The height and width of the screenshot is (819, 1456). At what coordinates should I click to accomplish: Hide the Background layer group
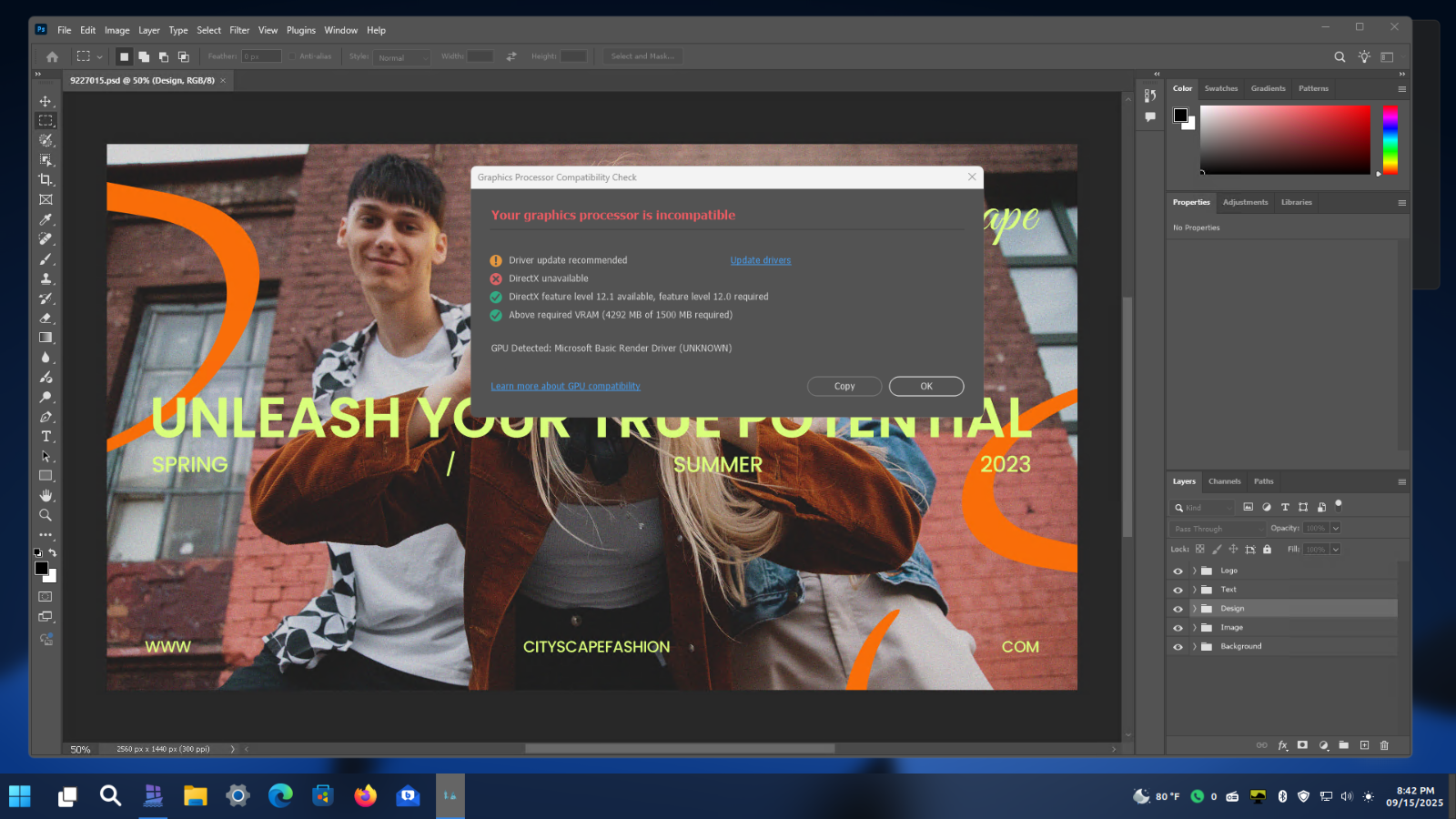coord(1178,647)
